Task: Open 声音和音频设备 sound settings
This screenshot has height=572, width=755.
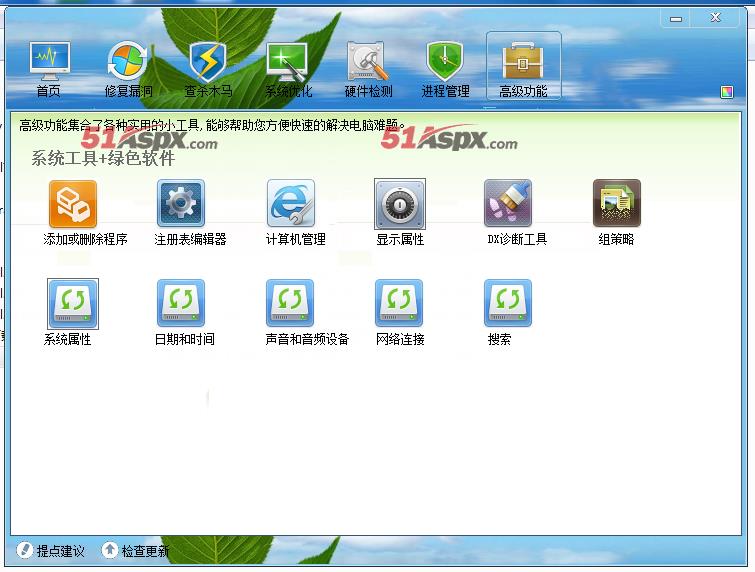Action: [x=290, y=303]
